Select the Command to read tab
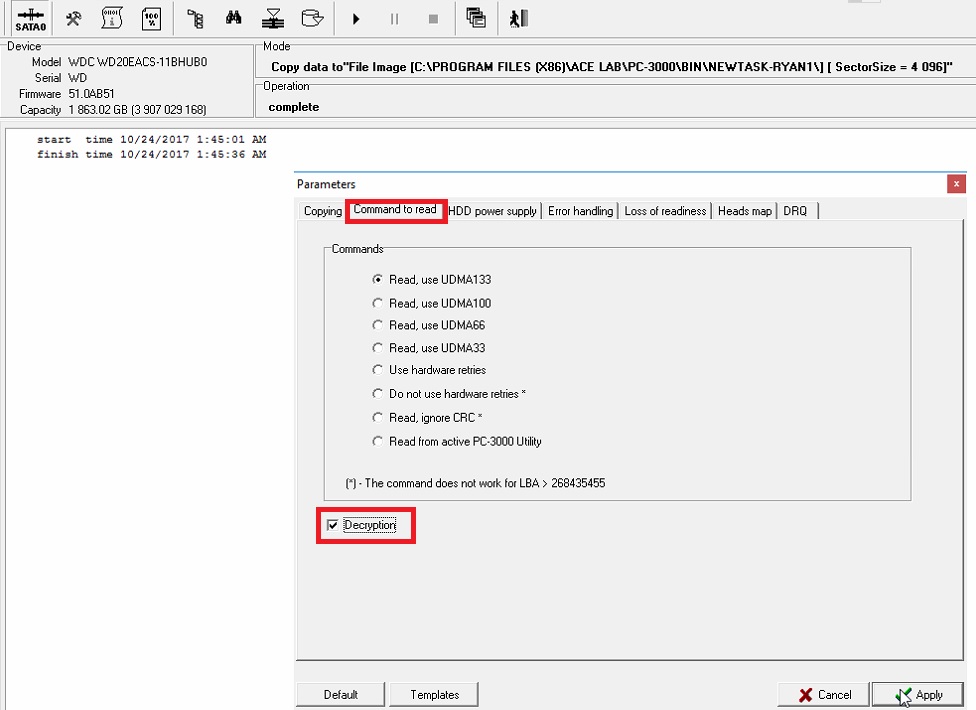 pyautogui.click(x=395, y=210)
